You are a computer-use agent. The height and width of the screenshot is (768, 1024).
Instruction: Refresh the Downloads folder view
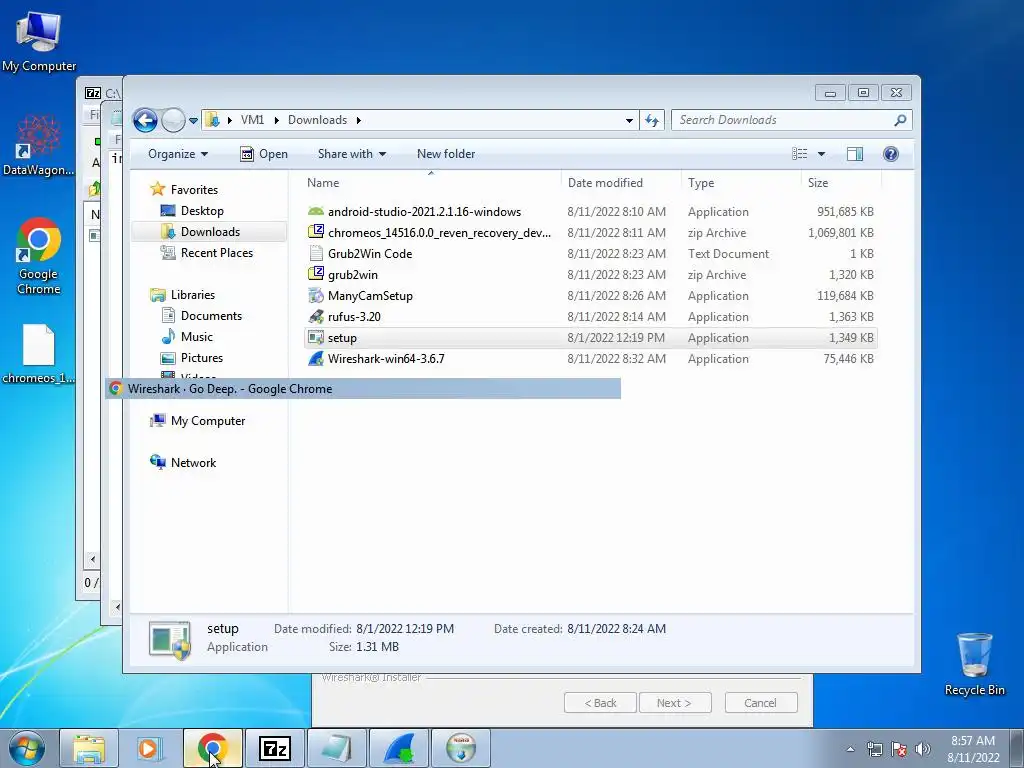(652, 120)
